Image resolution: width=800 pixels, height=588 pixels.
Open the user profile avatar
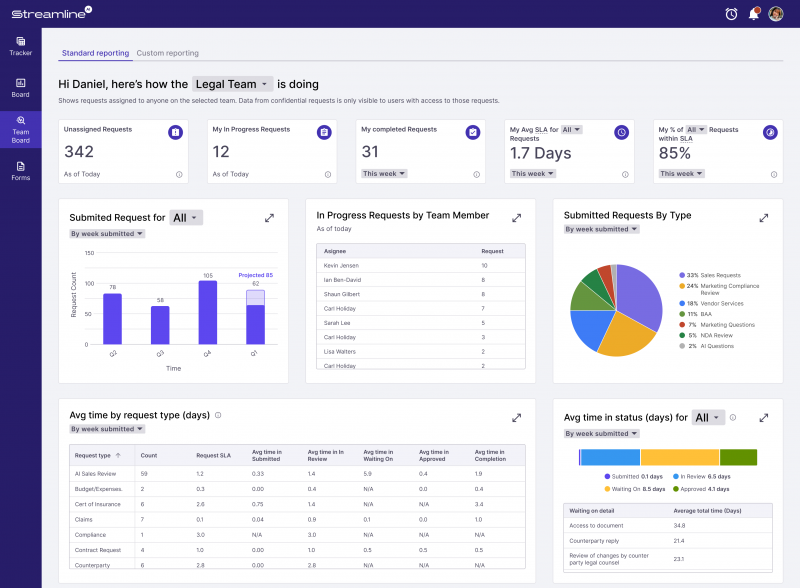775,14
